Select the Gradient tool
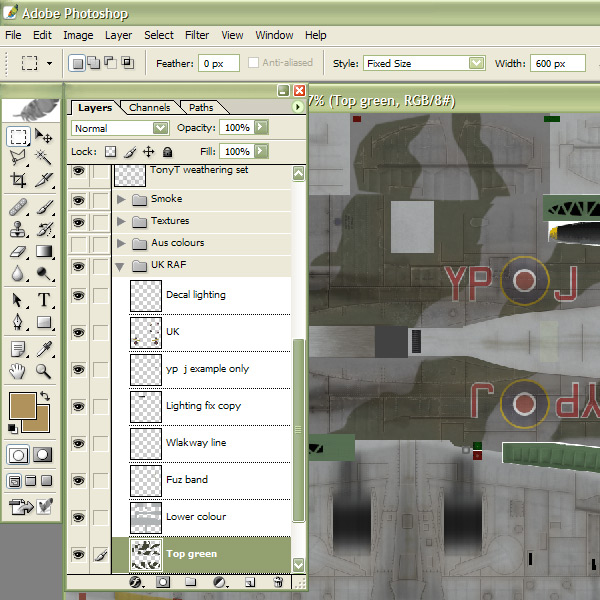The height and width of the screenshot is (600, 600). pos(43,251)
